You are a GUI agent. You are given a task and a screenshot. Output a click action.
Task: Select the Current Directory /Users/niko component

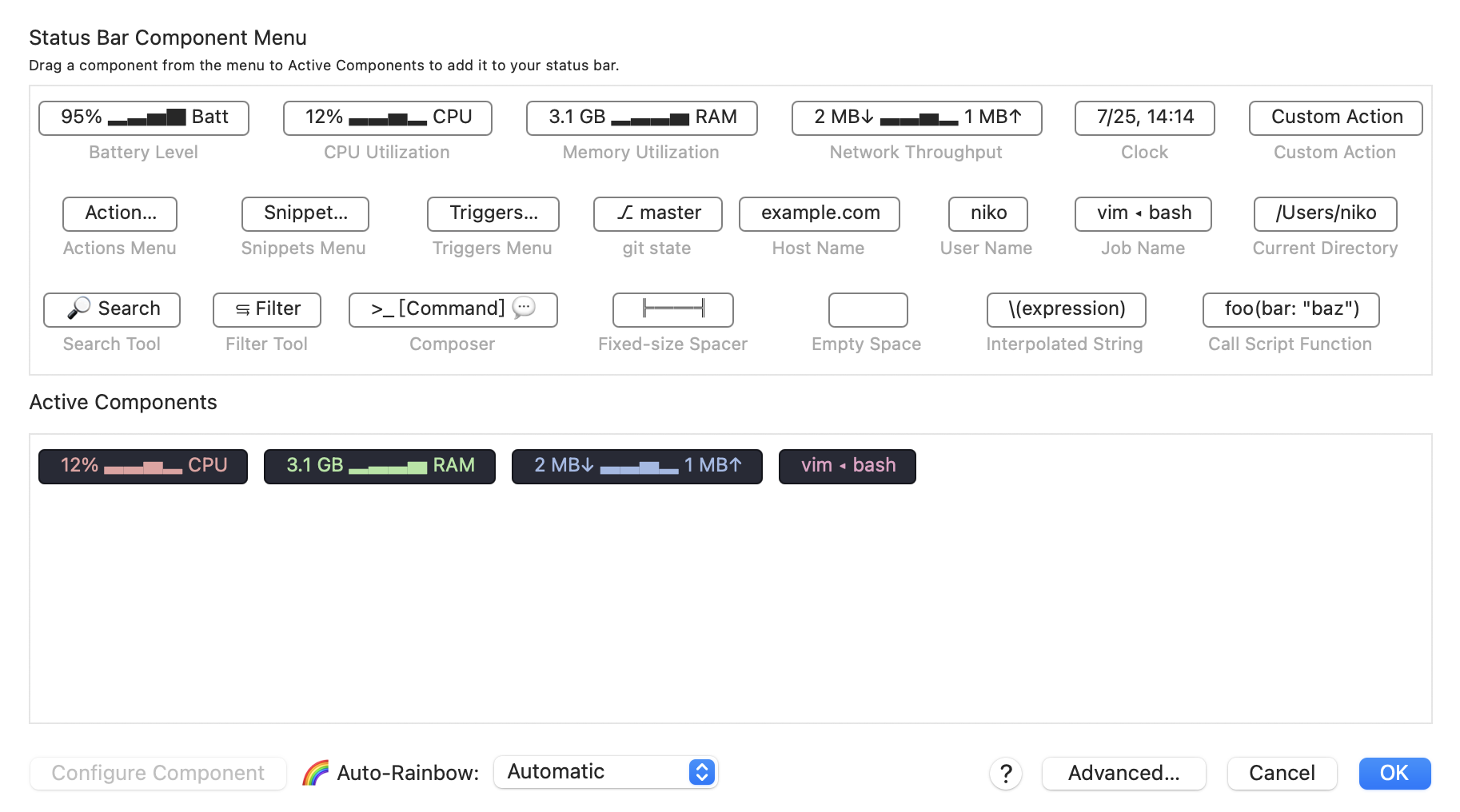(x=1326, y=213)
